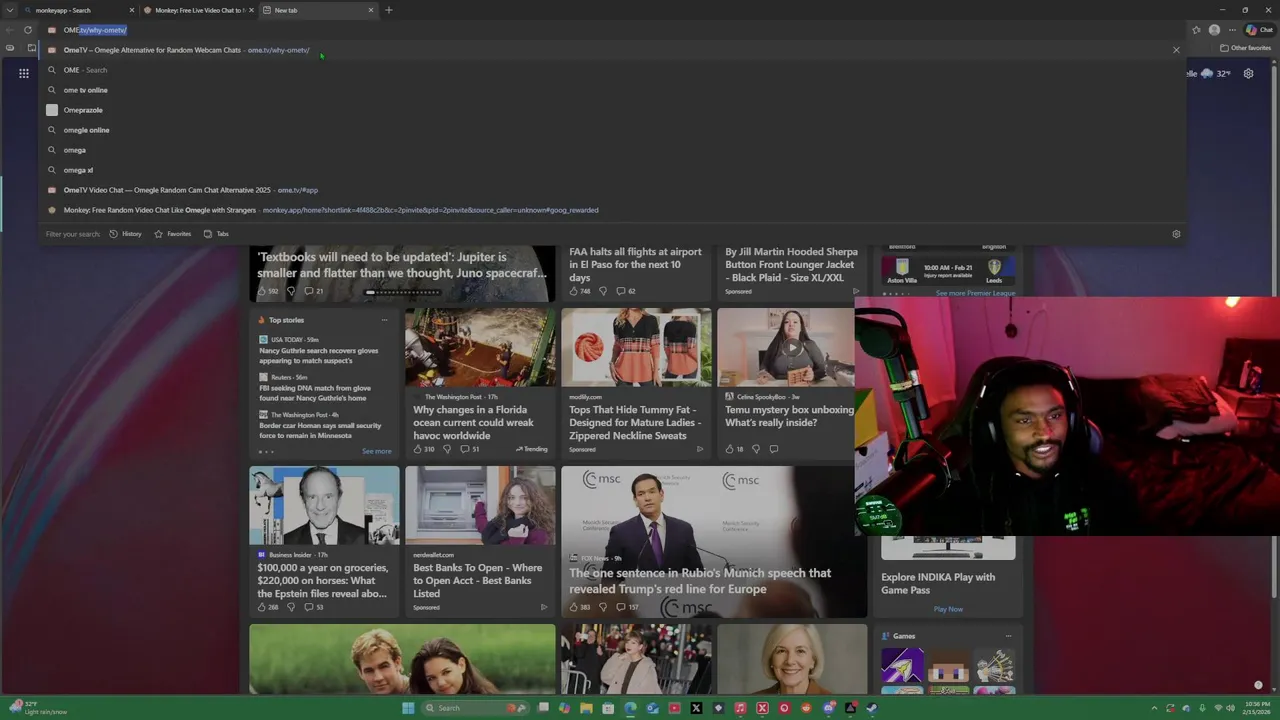The image size is (1280, 720).
Task: Open the Games widget options menu
Action: click(x=1008, y=636)
